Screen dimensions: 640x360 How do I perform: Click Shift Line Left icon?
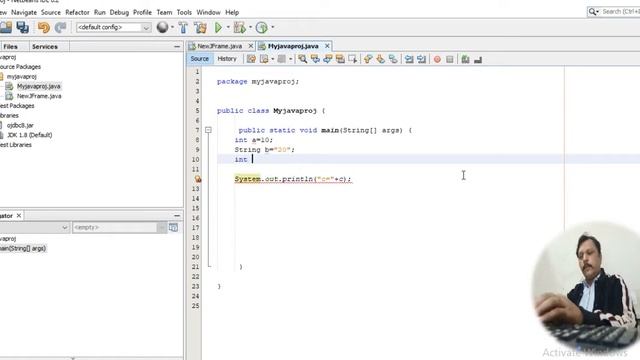coord(409,59)
